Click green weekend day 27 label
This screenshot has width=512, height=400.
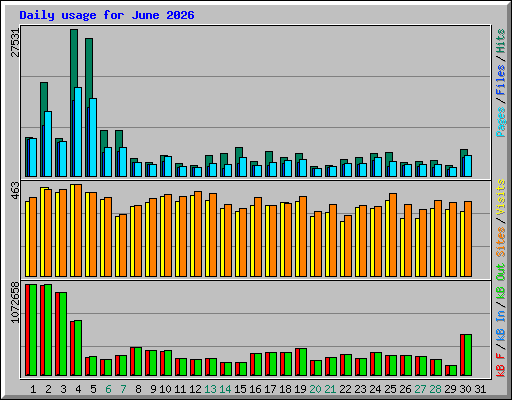pos(420,389)
